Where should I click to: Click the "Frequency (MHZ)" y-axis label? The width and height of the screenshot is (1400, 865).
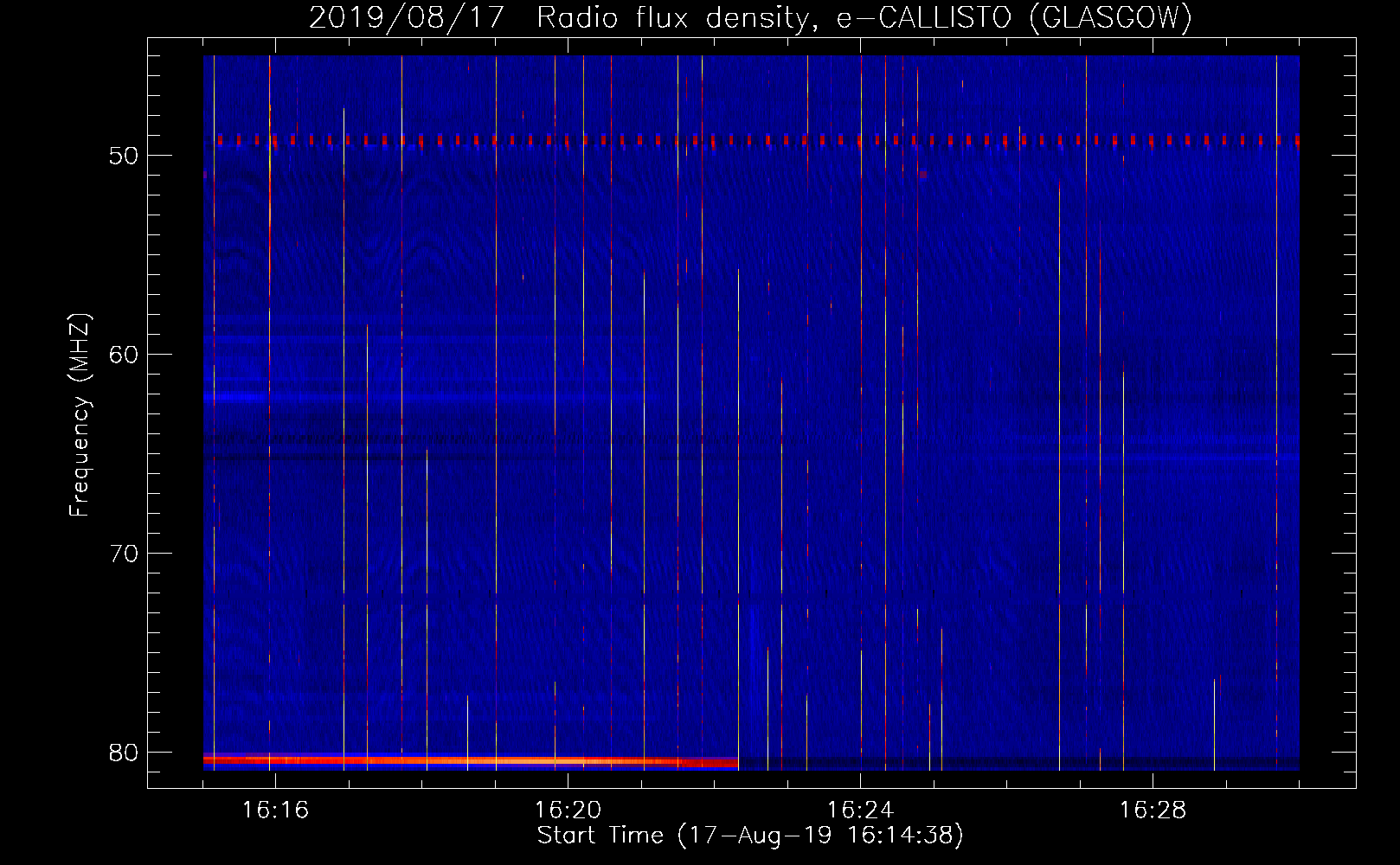click(x=80, y=415)
